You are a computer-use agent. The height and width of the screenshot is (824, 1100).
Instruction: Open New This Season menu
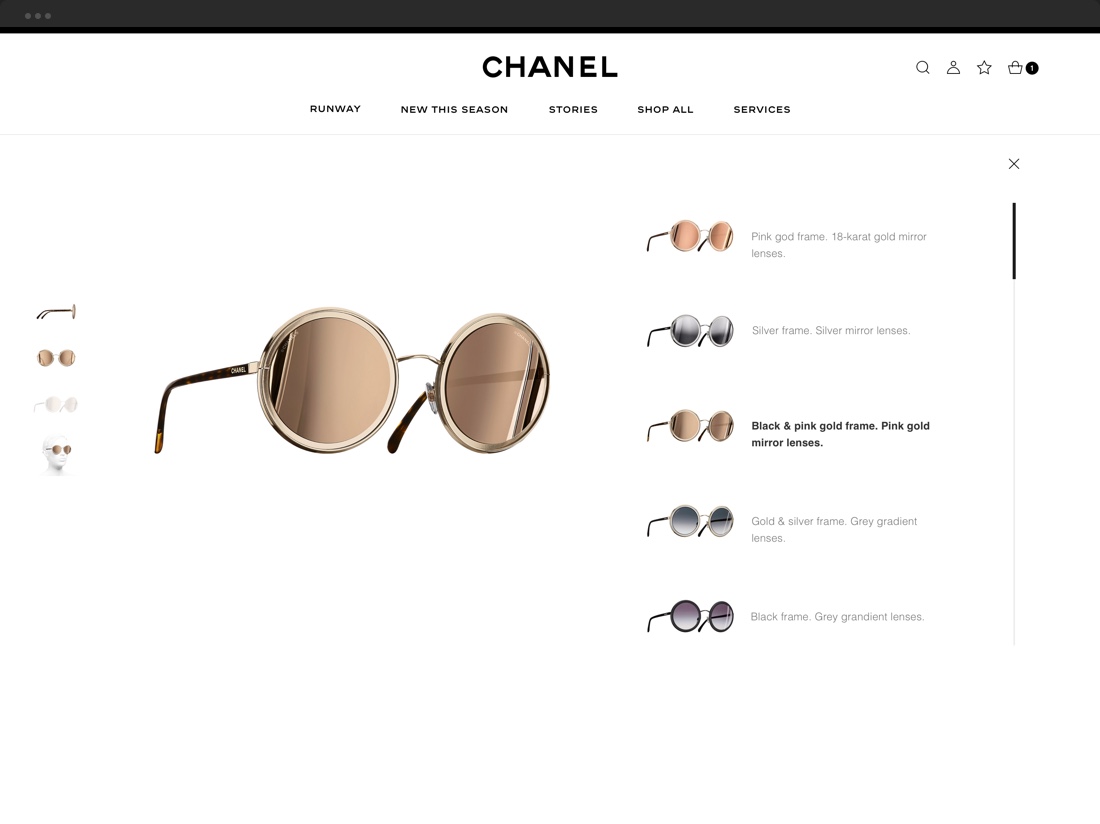click(x=455, y=109)
